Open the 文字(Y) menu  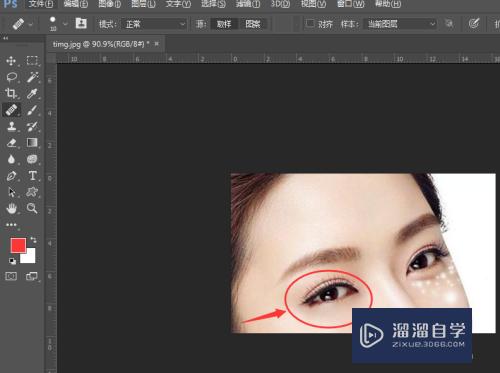click(178, 4)
